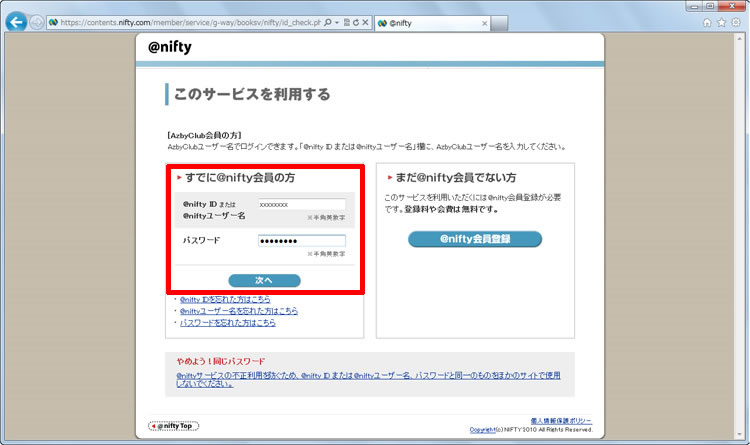Image resolution: width=750 pixels, height=445 pixels.
Task: Click the @nifty ID or username input field
Action: click(x=301, y=204)
